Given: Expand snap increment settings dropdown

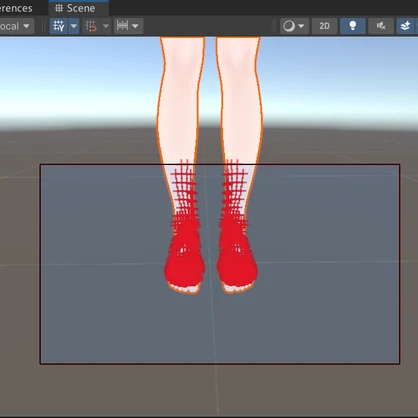Looking at the screenshot, I should 136,26.
